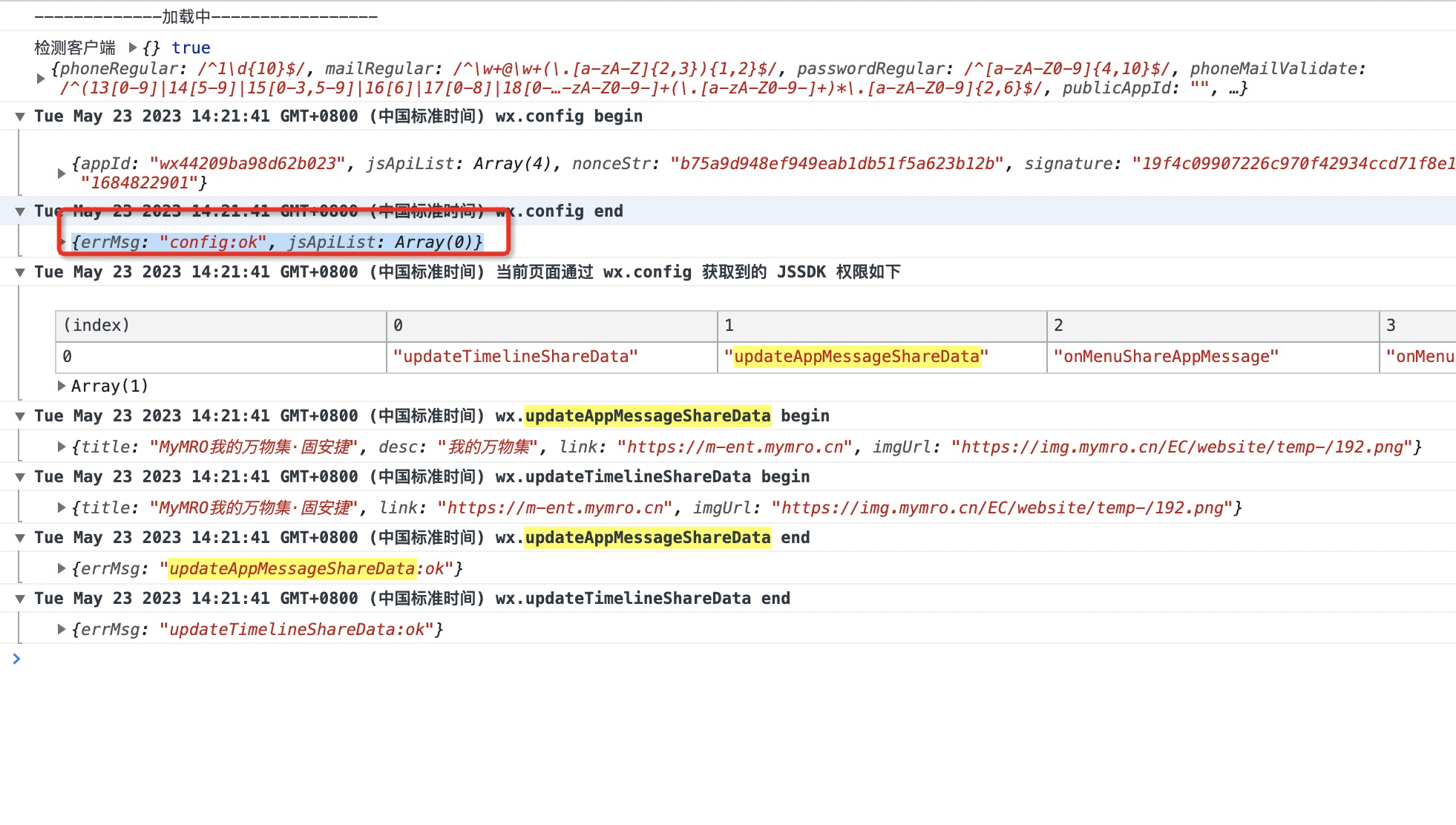1456x825 pixels.
Task: Collapse the JSSDK 权限如下 log group
Action: [x=20, y=272]
